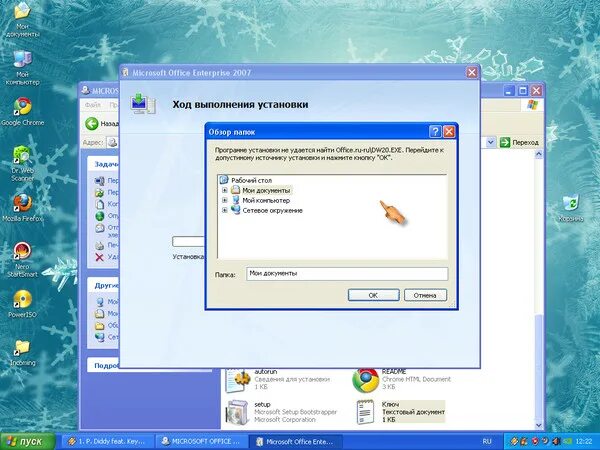Viewport: 600px width, 450px height.
Task: Click the Сетевое окружение network icon in tree
Action: pyautogui.click(x=235, y=210)
